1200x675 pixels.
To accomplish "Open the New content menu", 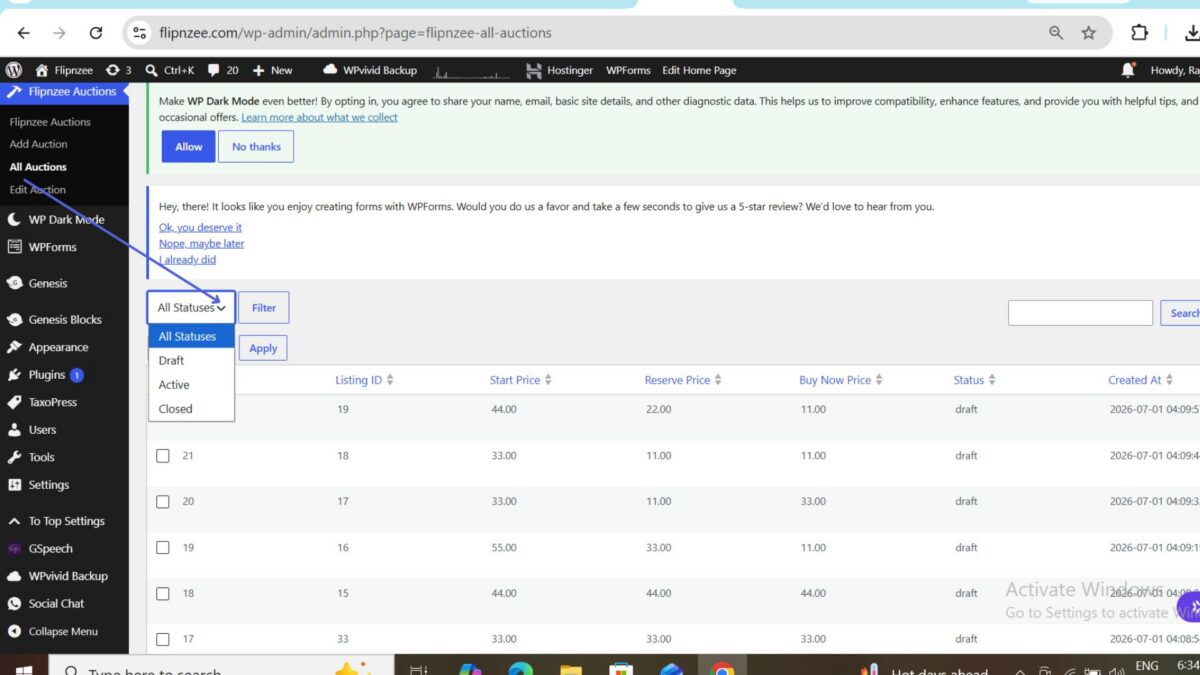I will pos(272,70).
